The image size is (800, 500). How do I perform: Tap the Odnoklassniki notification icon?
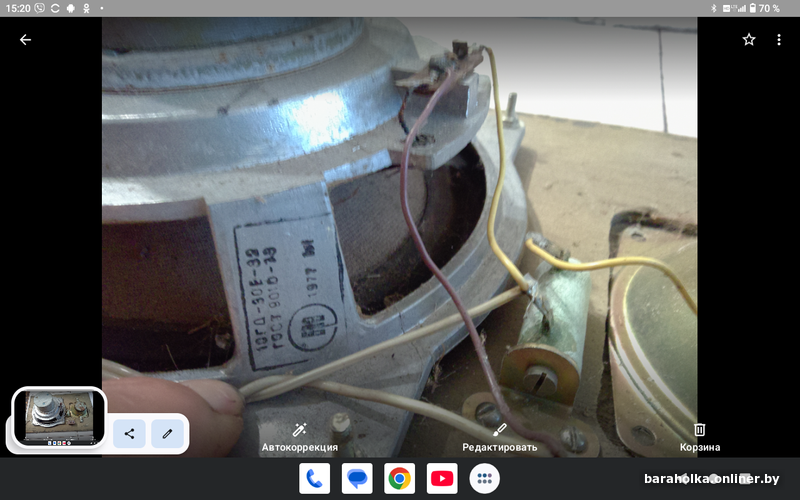click(86, 8)
